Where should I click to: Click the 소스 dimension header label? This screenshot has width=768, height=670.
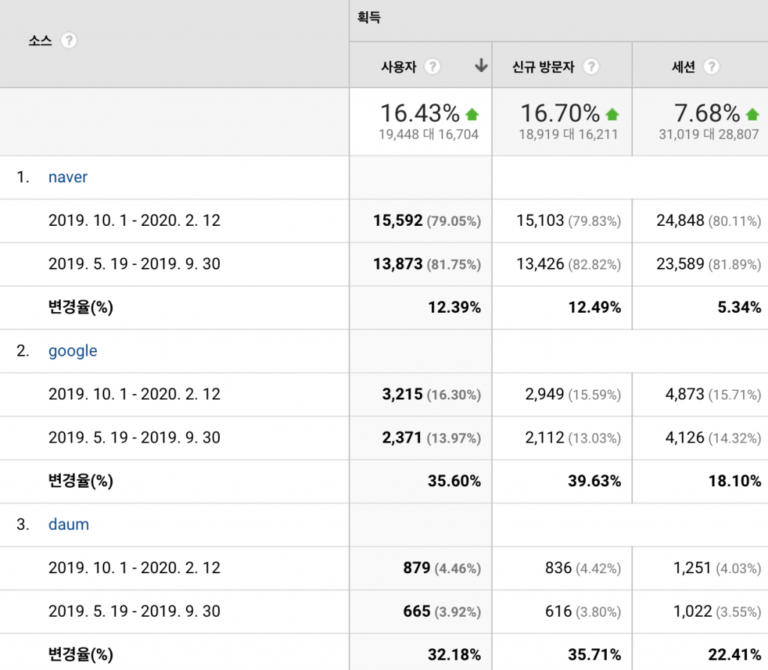click(x=40, y=41)
